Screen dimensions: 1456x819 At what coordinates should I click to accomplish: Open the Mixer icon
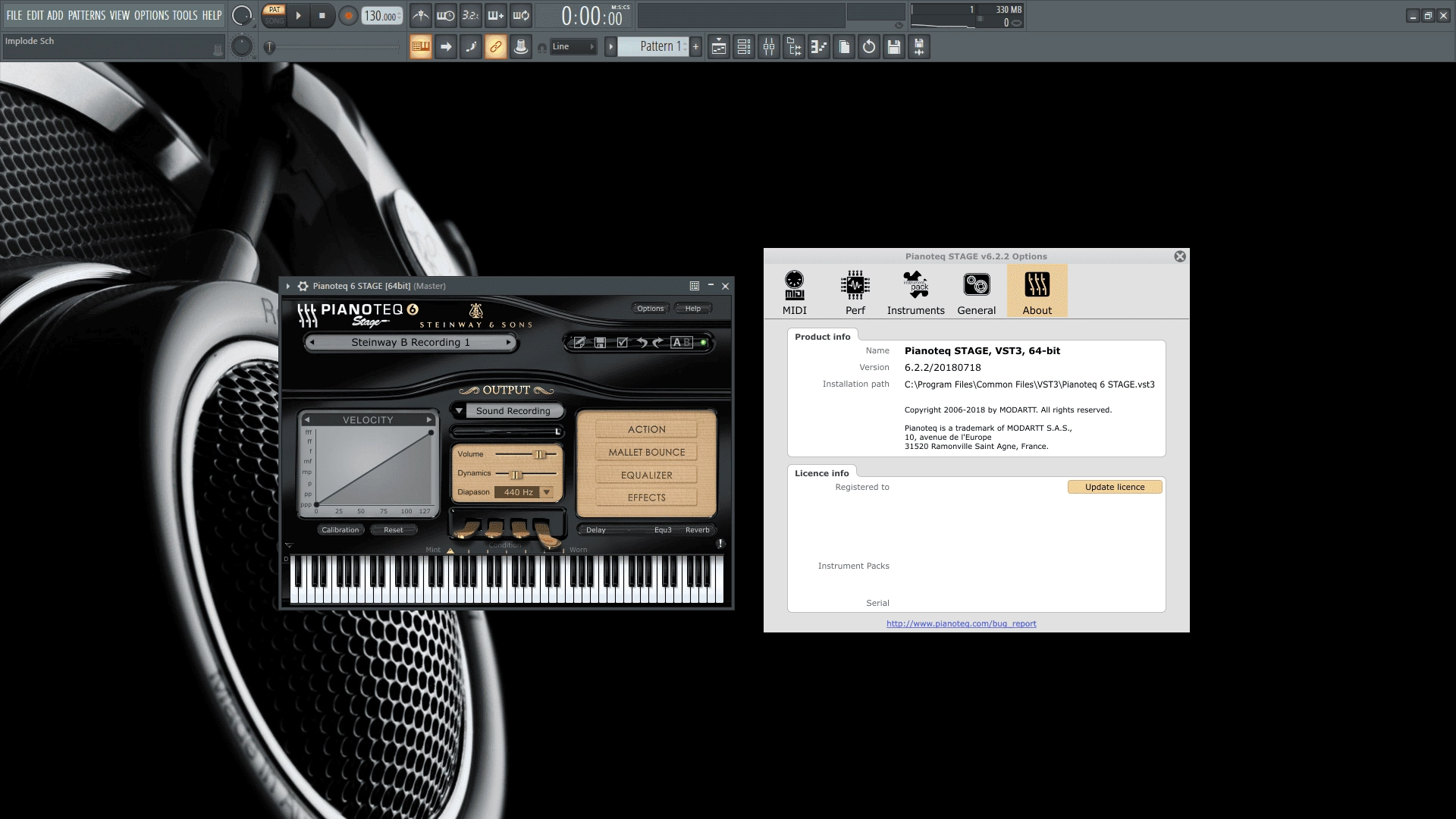(x=769, y=47)
